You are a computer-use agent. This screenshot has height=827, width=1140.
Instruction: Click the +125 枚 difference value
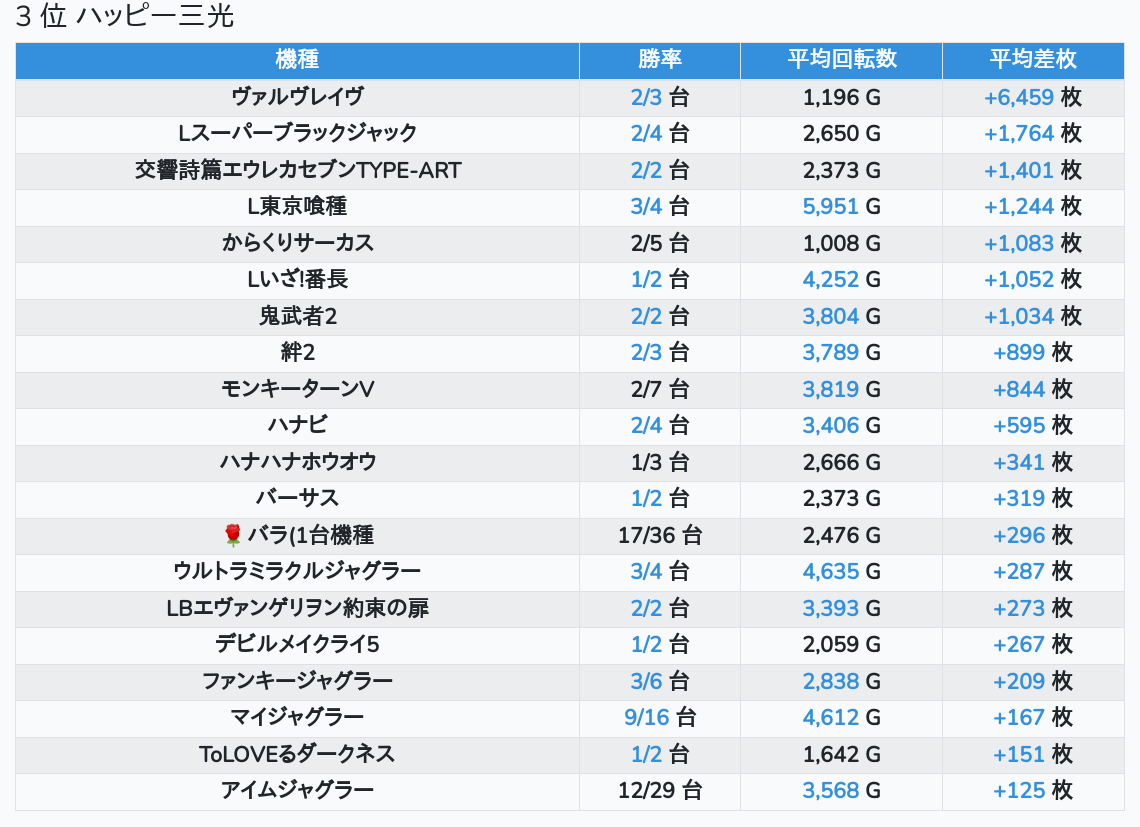pos(1033,791)
